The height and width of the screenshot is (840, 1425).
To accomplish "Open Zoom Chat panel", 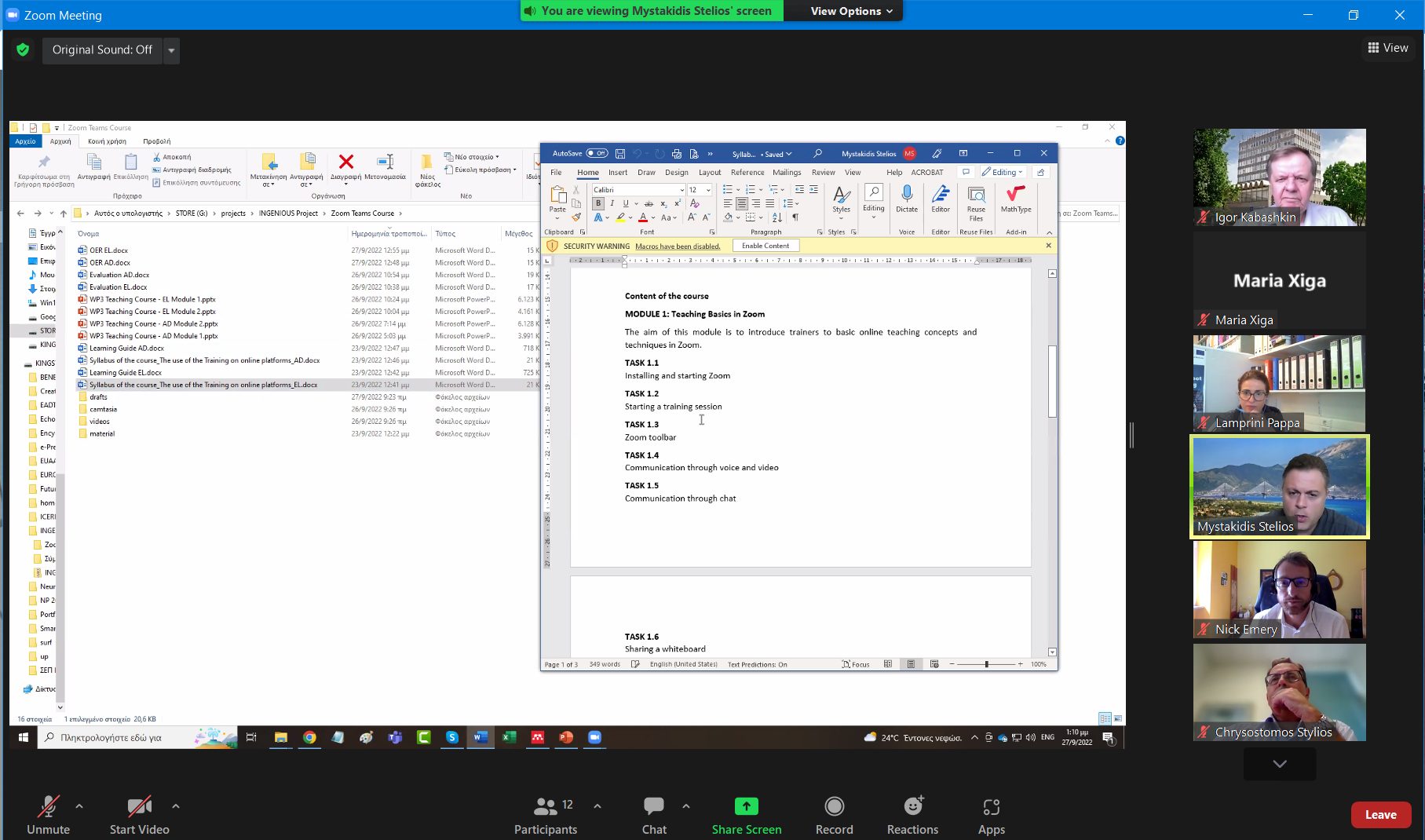I will pyautogui.click(x=654, y=816).
